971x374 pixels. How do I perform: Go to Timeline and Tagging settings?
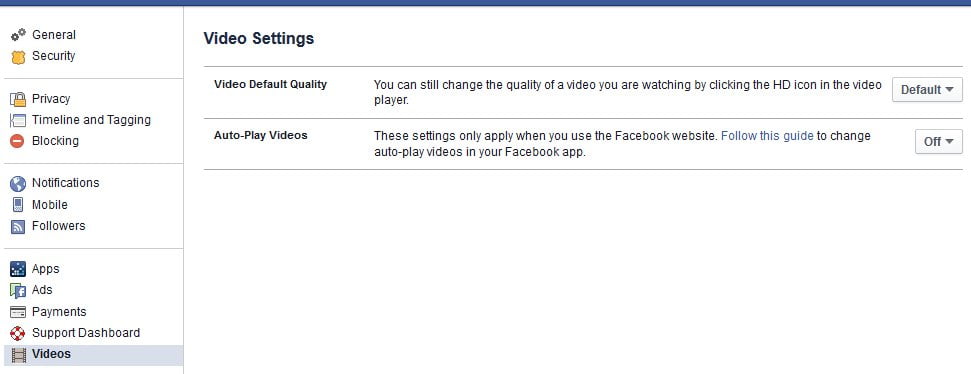point(91,120)
